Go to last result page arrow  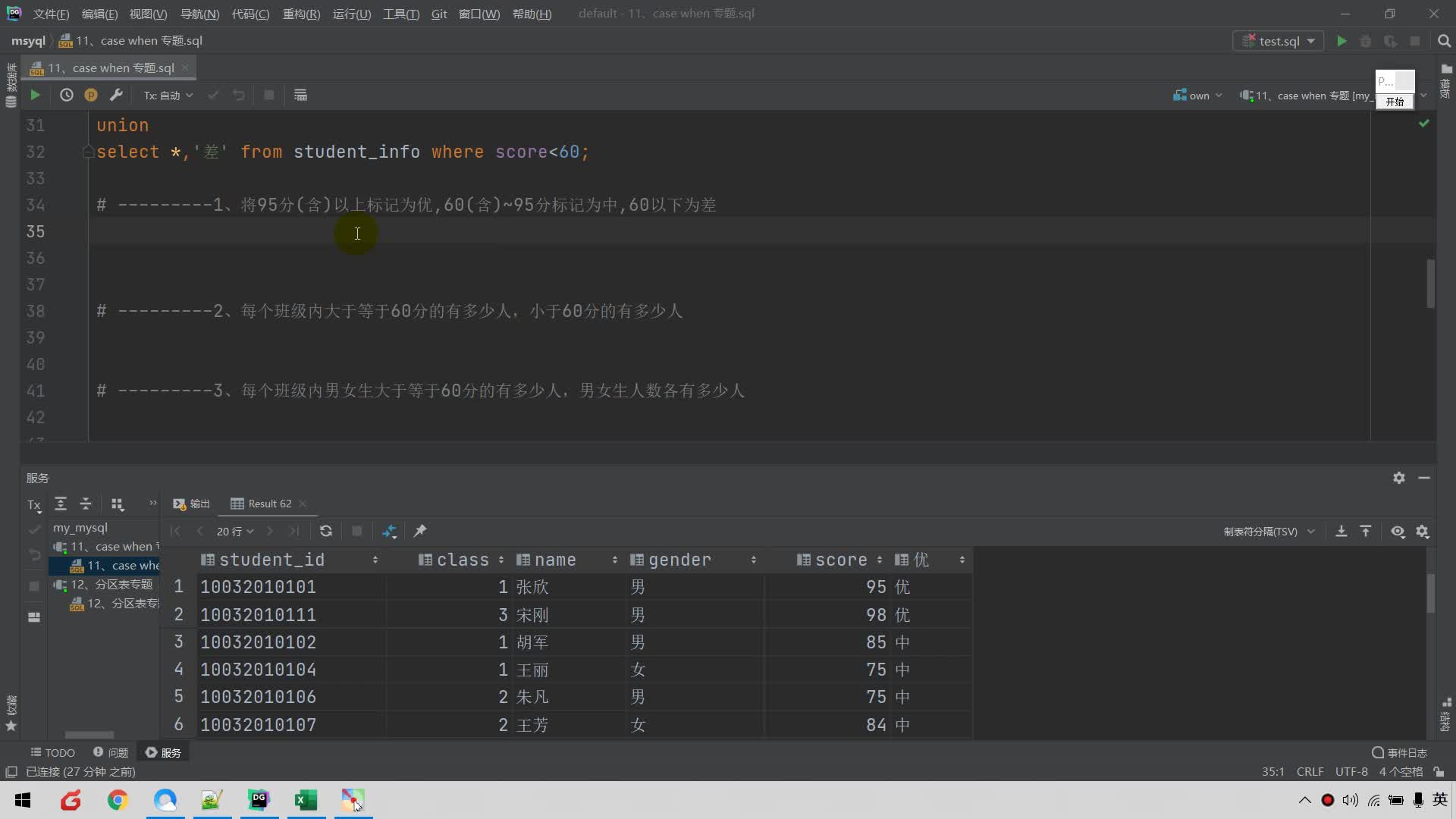[294, 531]
